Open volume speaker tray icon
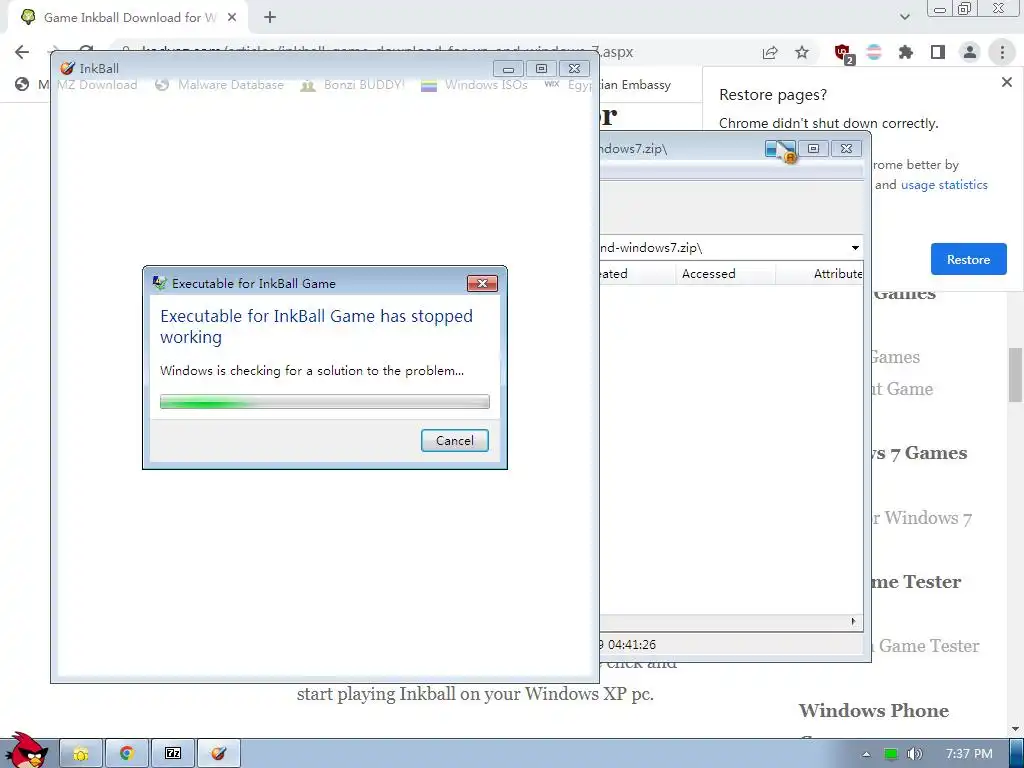 coord(914,754)
